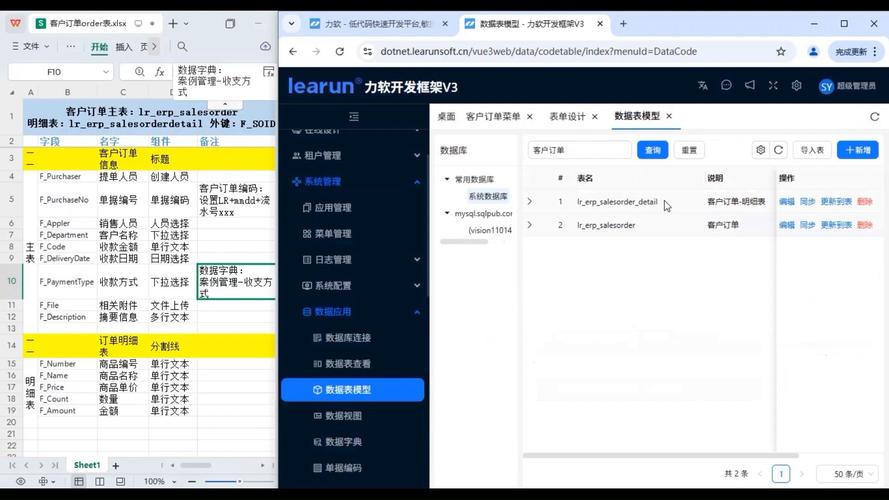
Task: Click 删除 for lr_erp_salesorder row
Action: click(x=865, y=225)
